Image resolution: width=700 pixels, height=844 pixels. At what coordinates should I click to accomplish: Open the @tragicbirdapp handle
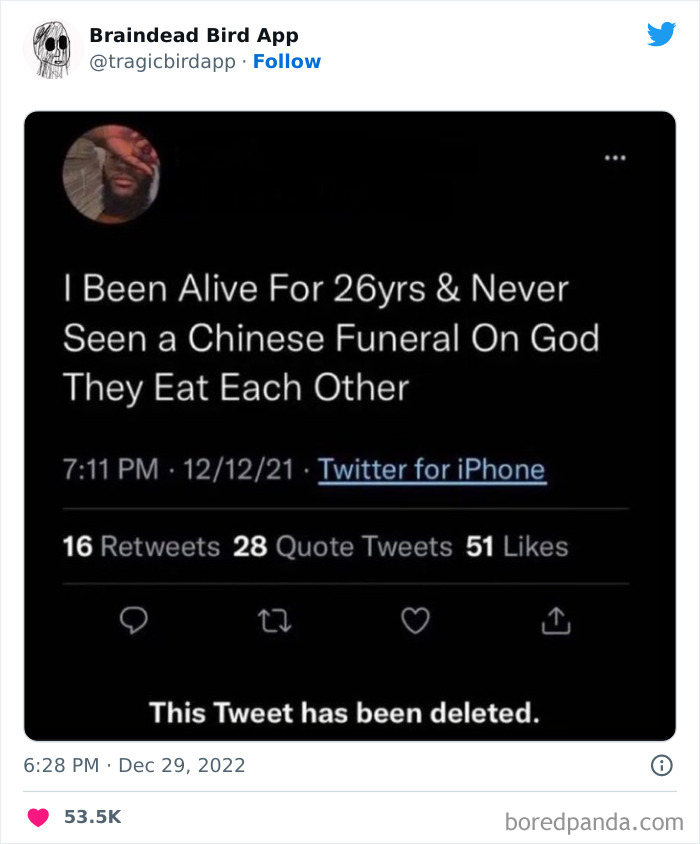click(x=162, y=61)
